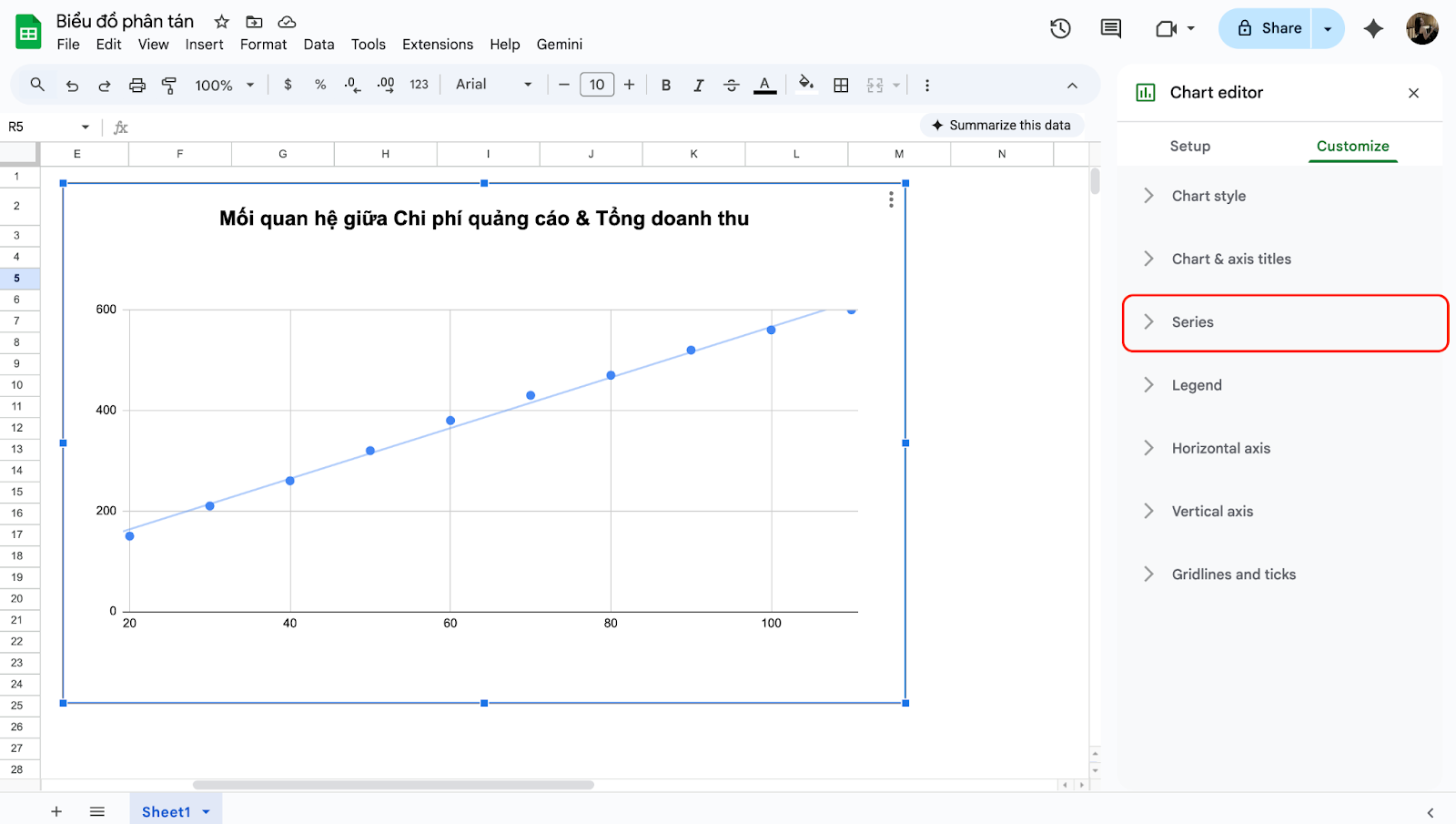Click the font size input field
Screen dimensions: 1456x824
coord(597,85)
